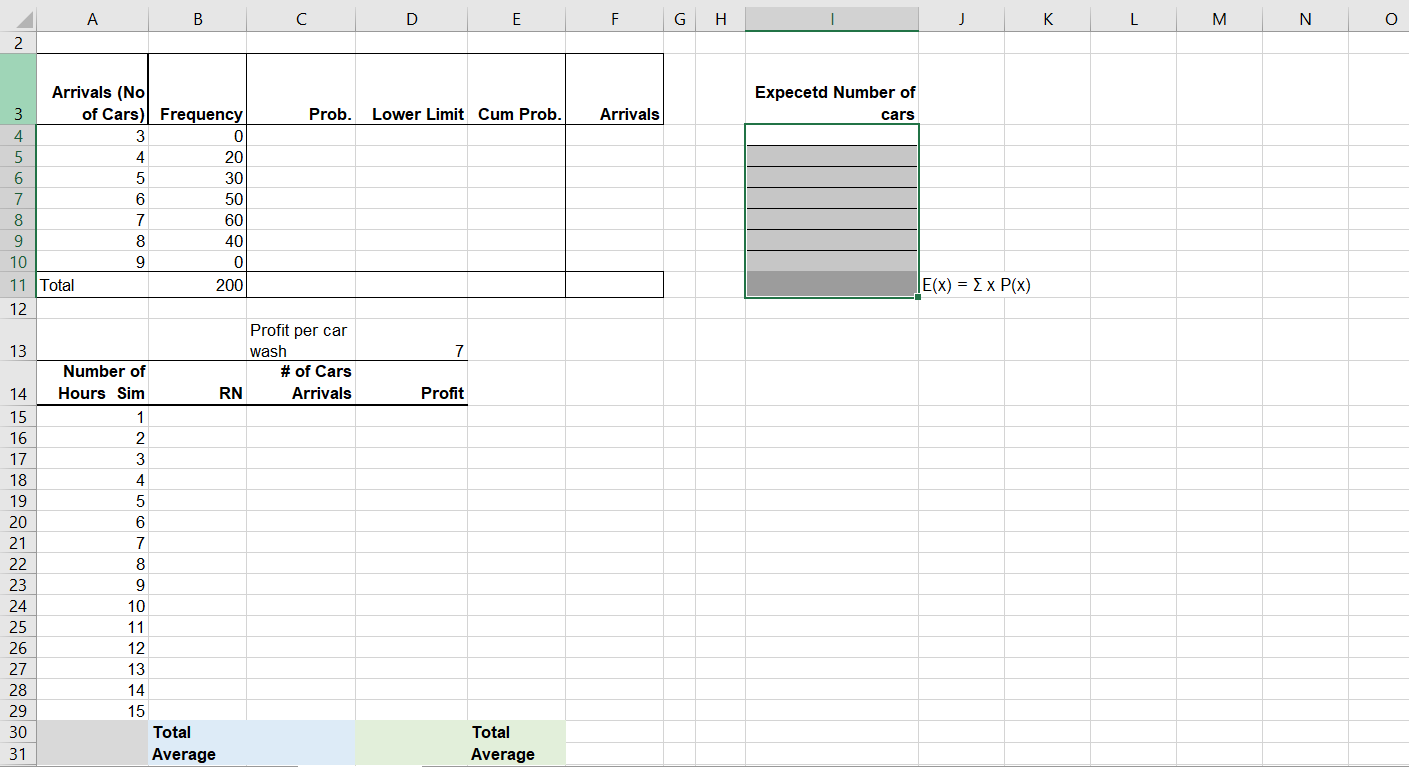This screenshot has height=767, width=1409.
Task: Select the 'RN' column header cell
Action: pos(197,383)
